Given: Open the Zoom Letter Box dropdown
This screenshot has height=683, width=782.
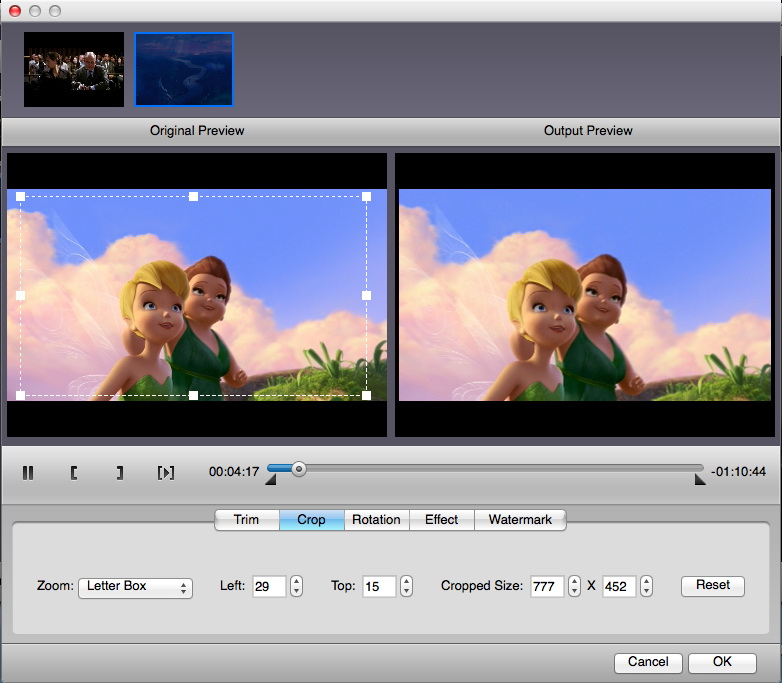Looking at the screenshot, I should coord(135,587).
